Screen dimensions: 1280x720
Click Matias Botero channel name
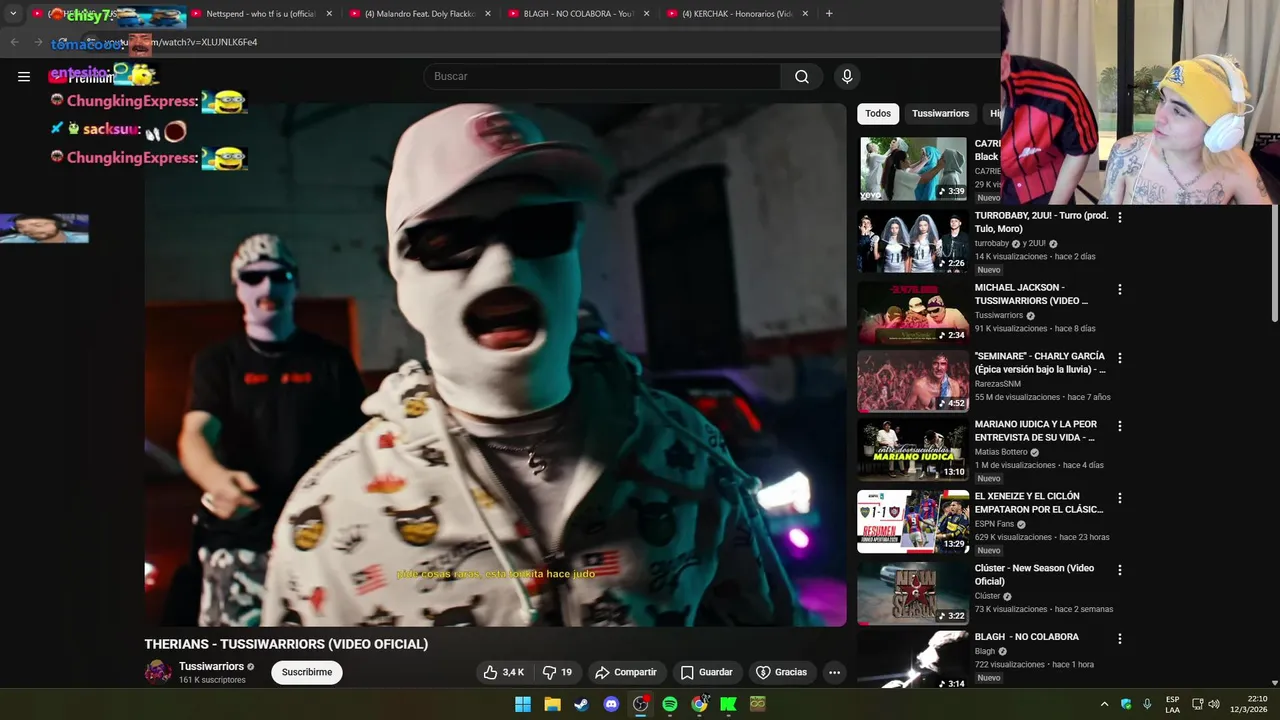coord(1001,452)
